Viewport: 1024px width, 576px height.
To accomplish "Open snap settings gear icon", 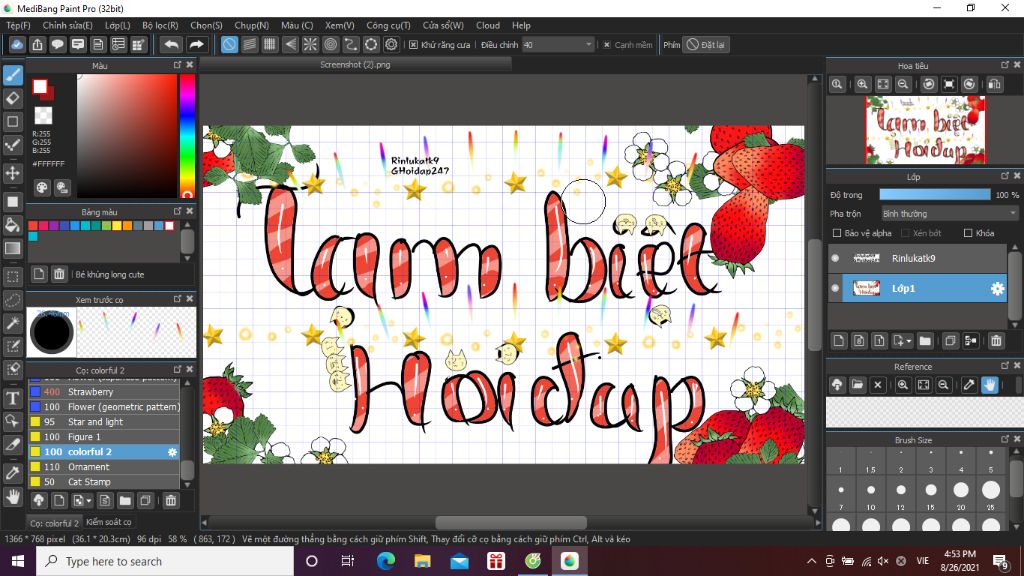I will click(x=391, y=44).
